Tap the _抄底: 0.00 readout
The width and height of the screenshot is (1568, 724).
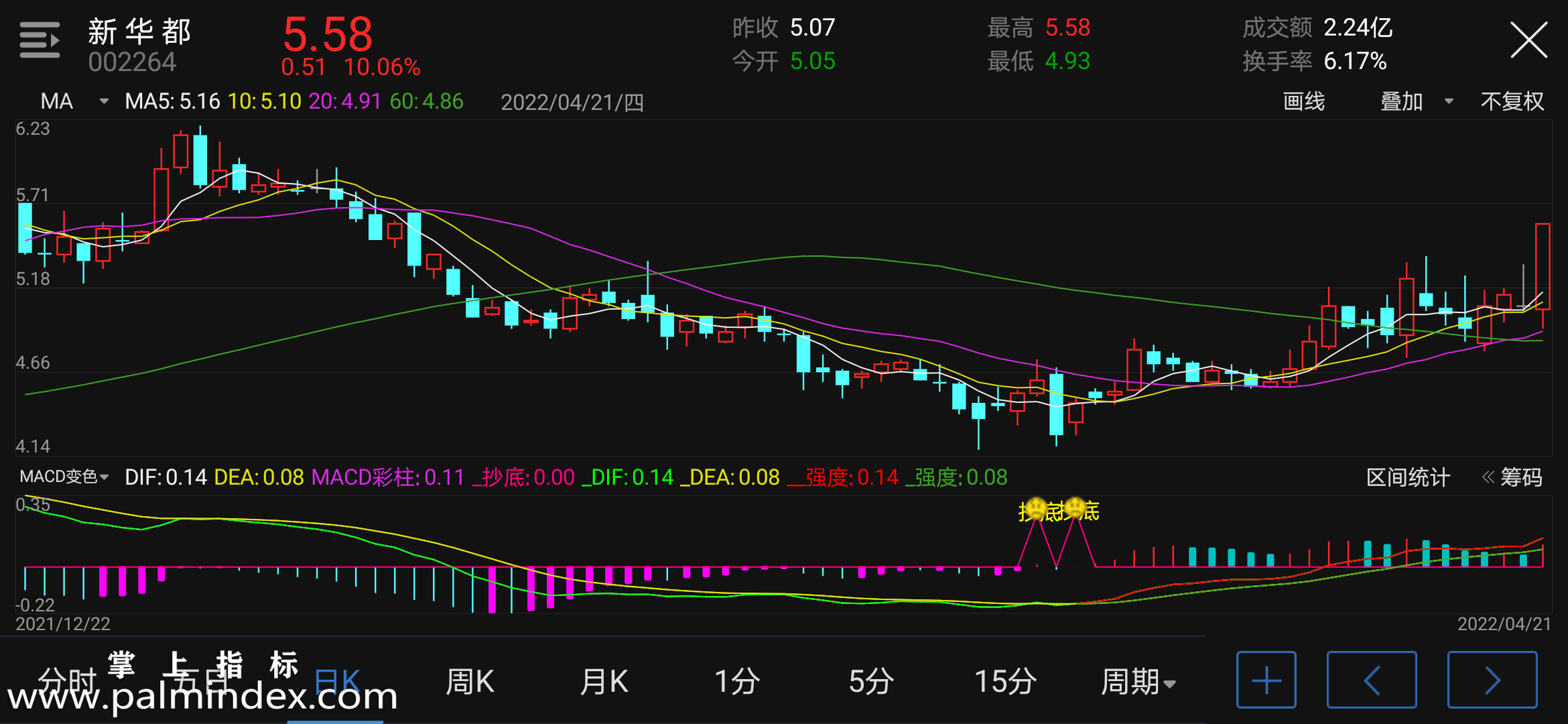tap(523, 477)
